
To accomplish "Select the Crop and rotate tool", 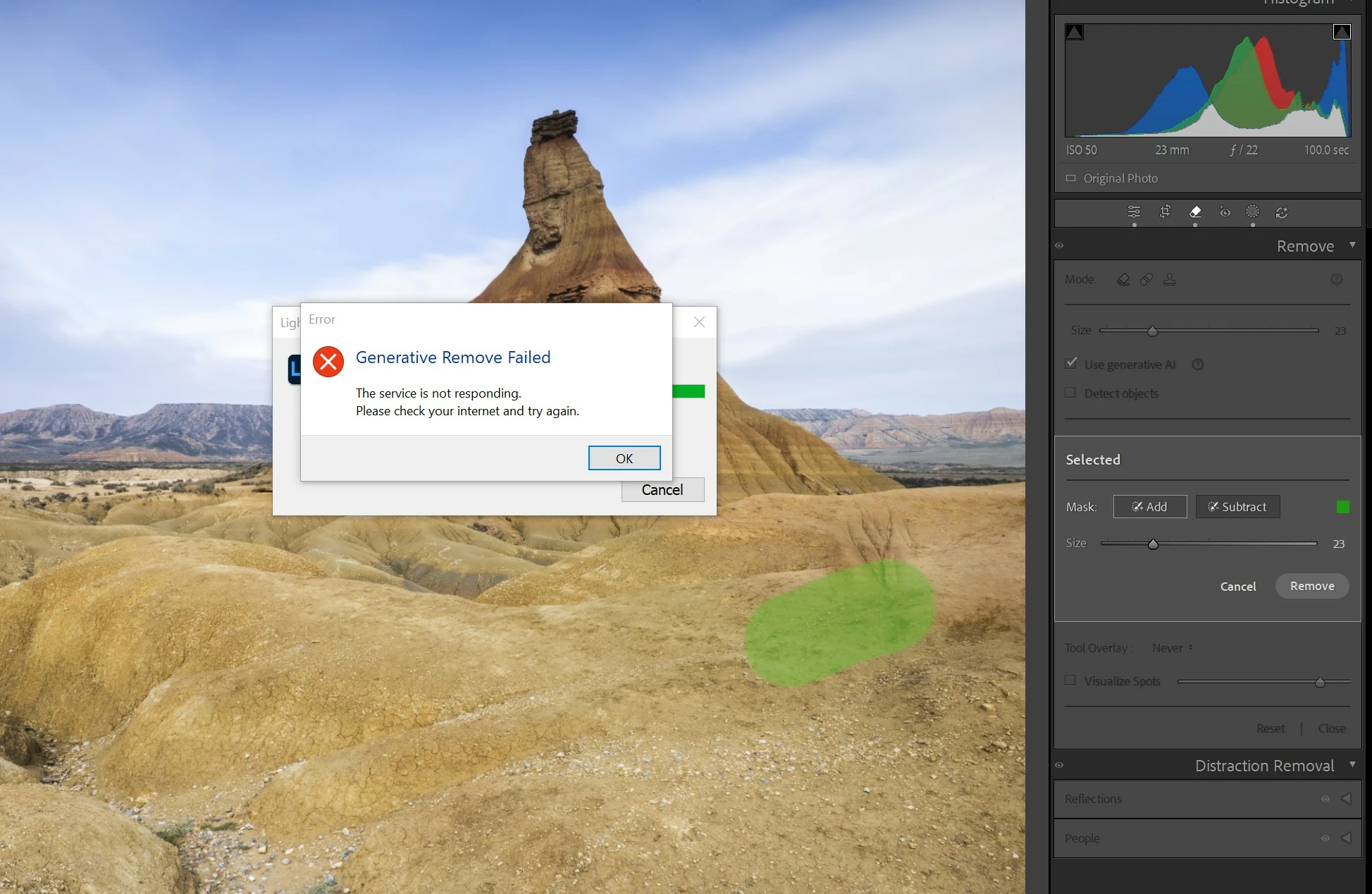I will (x=1165, y=212).
